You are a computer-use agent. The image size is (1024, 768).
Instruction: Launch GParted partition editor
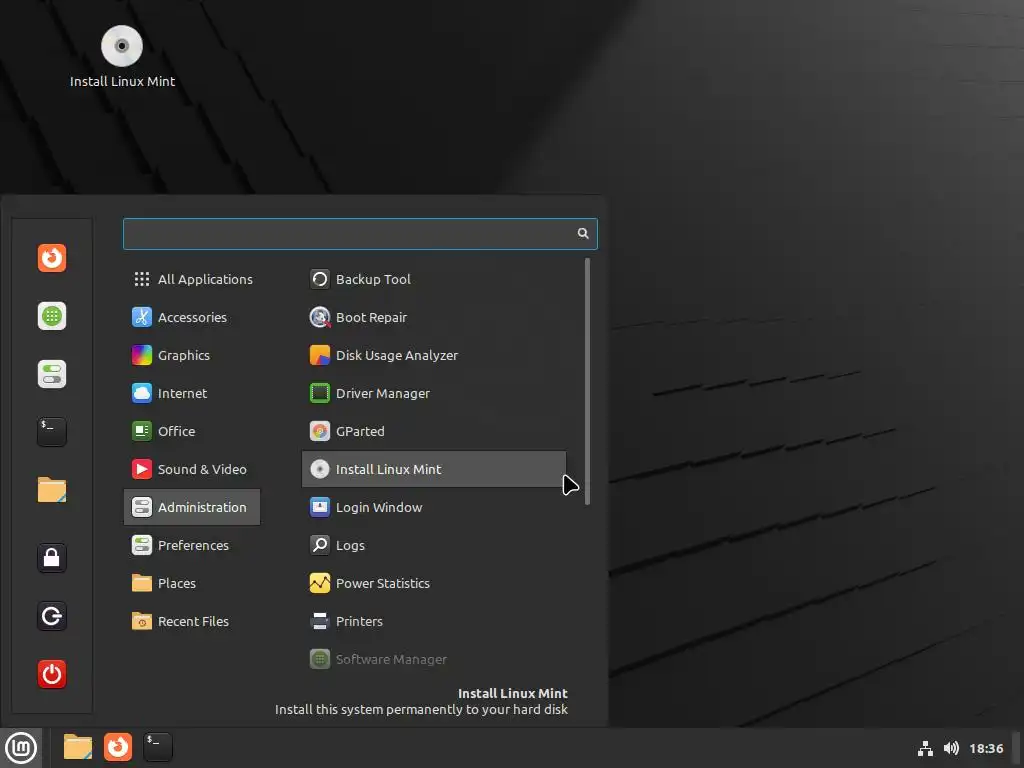point(434,431)
